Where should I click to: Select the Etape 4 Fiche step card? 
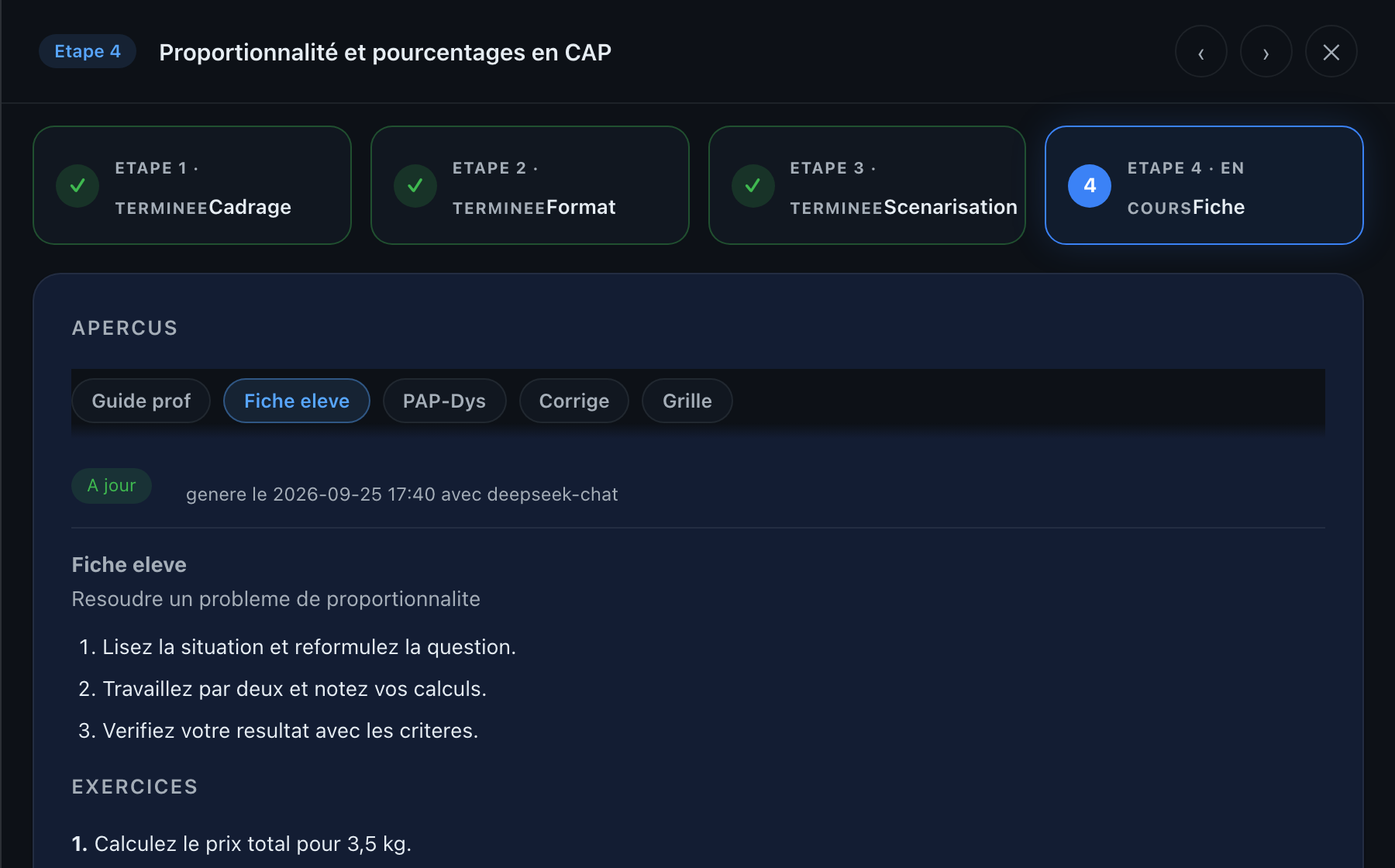[x=1204, y=185]
